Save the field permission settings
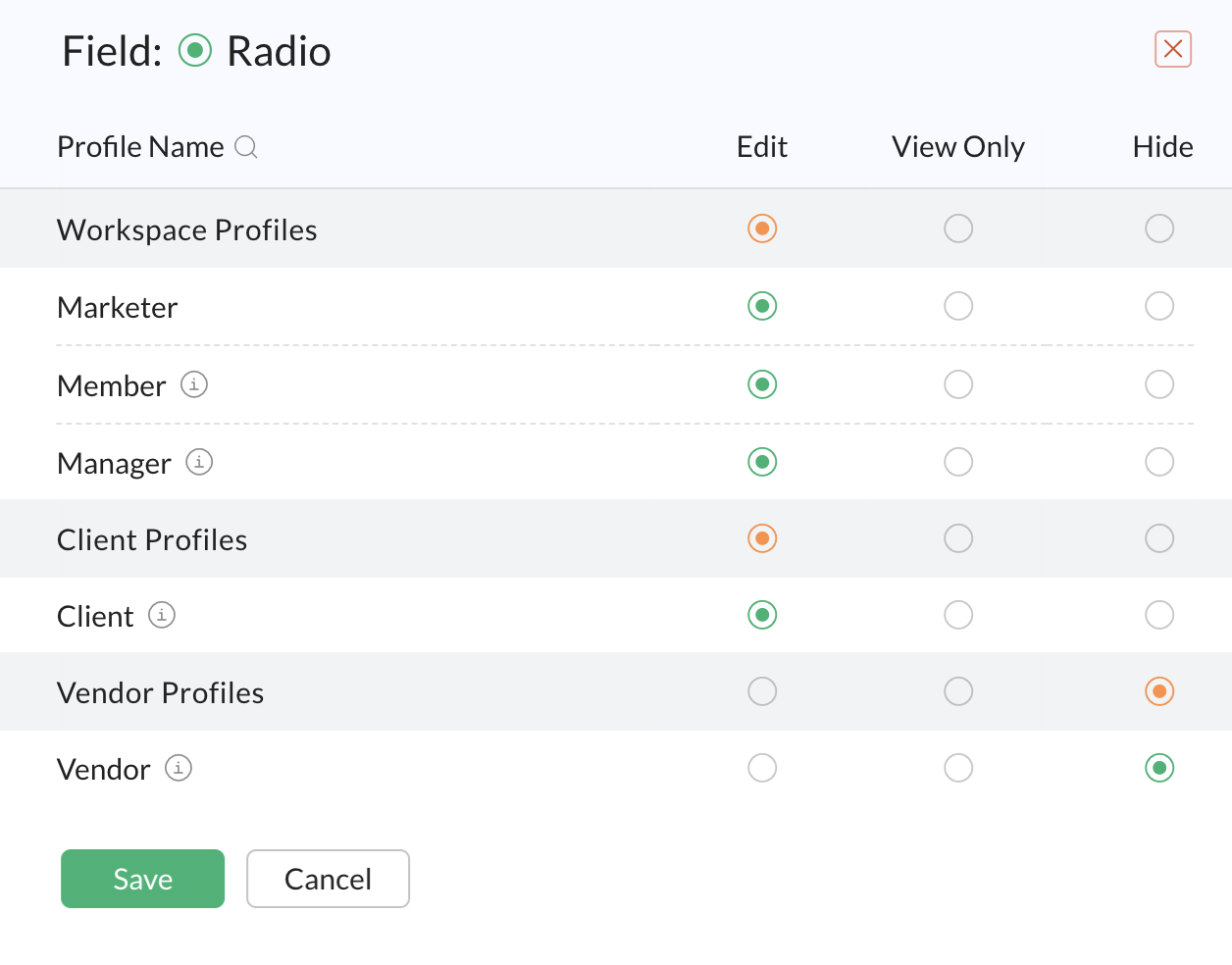The image size is (1232, 965). coord(143,879)
